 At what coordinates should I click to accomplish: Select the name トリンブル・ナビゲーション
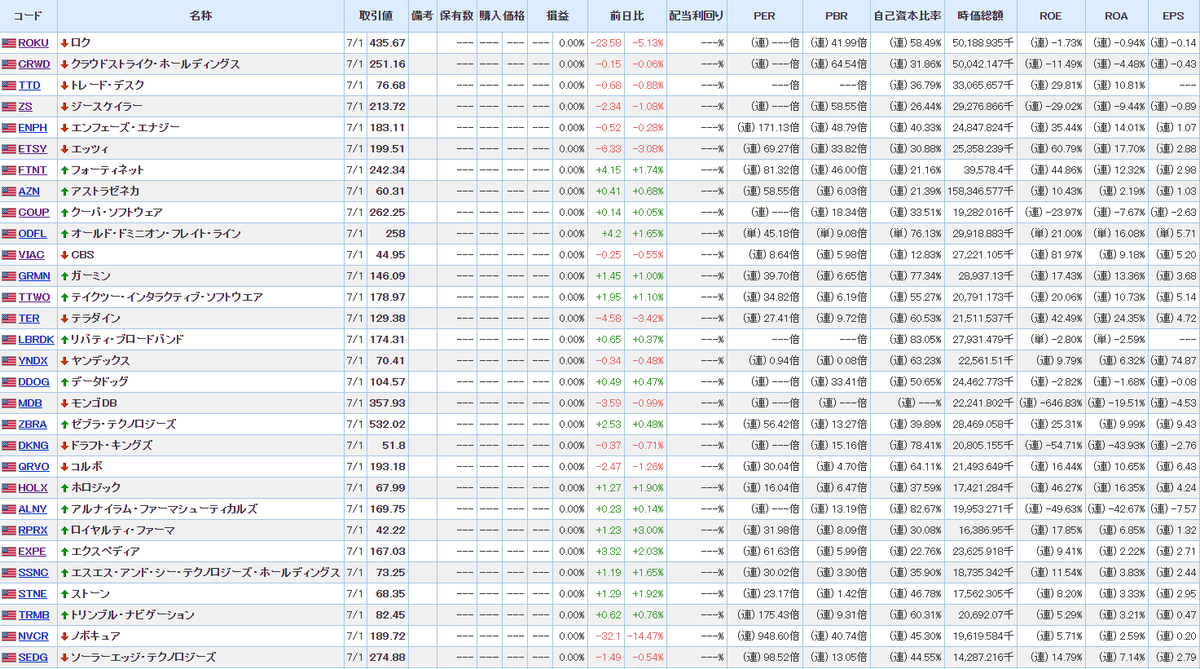pyautogui.click(x=132, y=615)
